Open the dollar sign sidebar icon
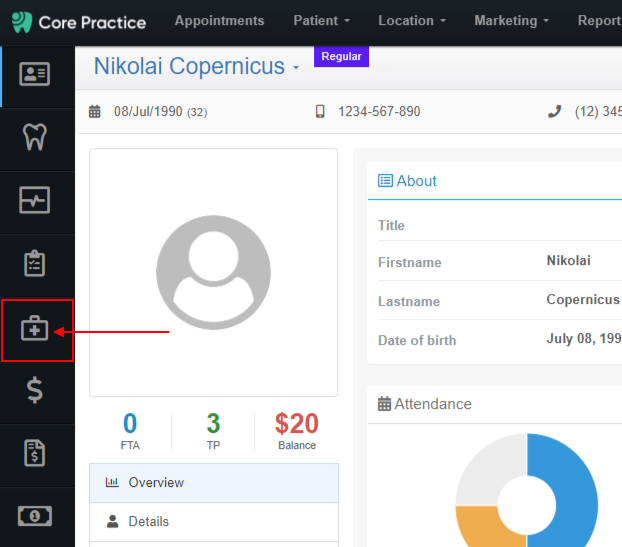Image resolution: width=622 pixels, height=547 pixels. (35, 390)
